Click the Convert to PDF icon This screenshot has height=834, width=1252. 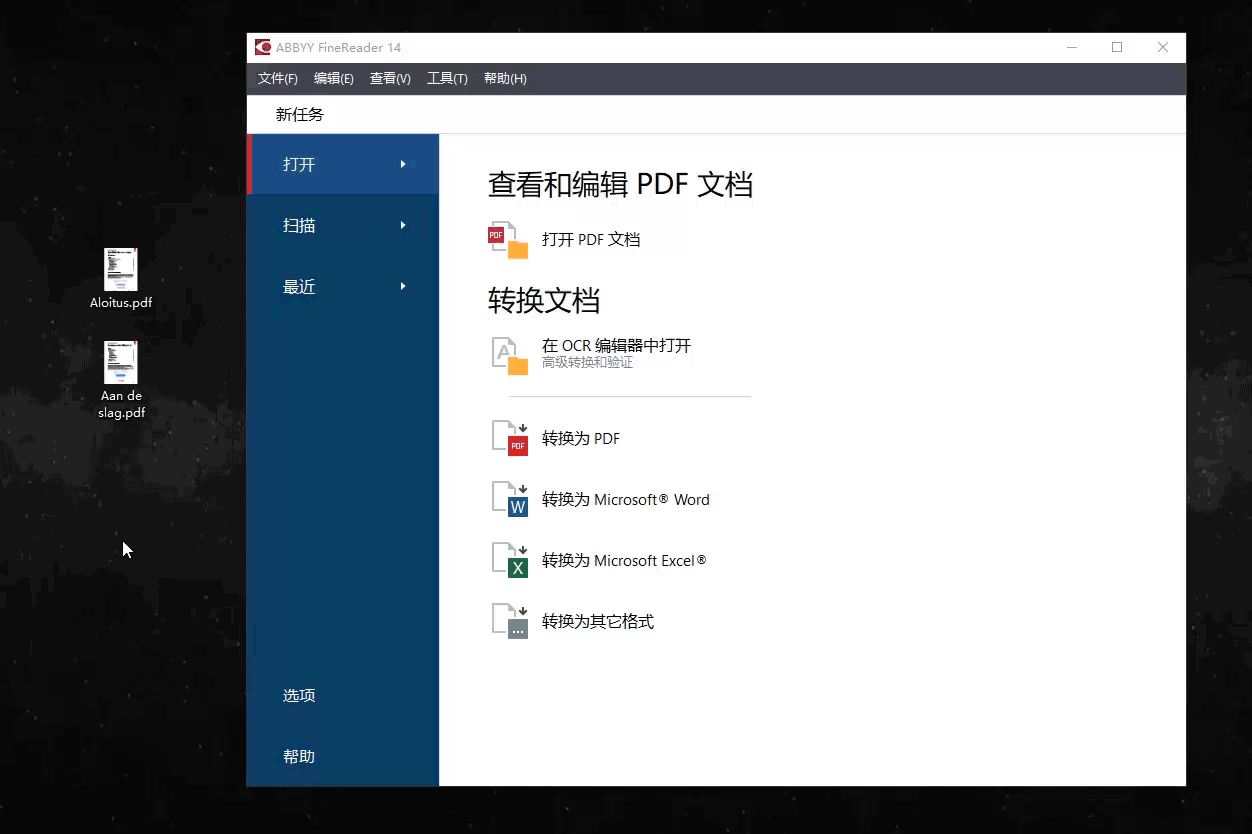tap(510, 438)
